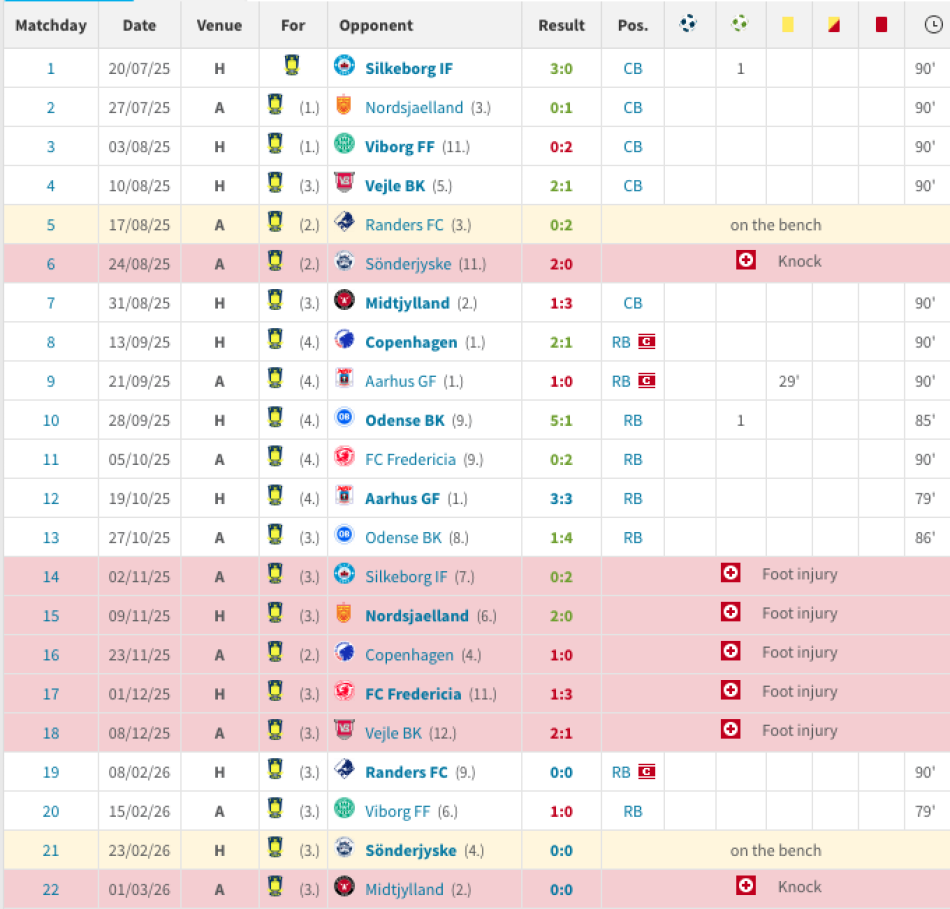950x909 pixels.
Task: Click the red card header icon
Action: point(881,25)
